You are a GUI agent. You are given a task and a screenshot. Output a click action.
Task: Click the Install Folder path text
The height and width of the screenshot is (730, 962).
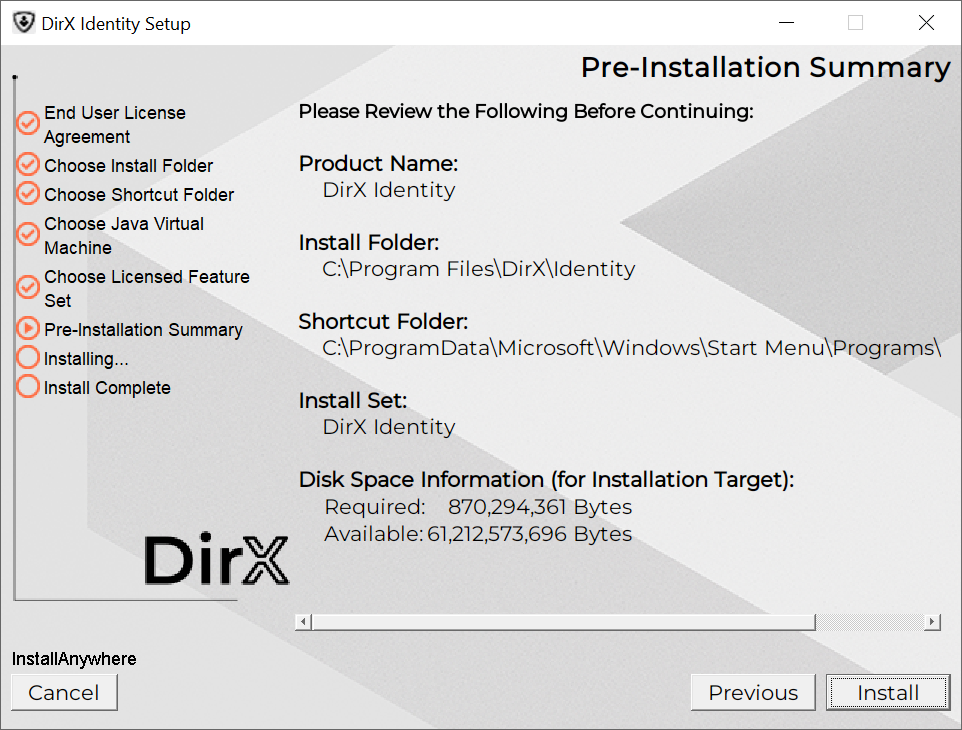click(478, 269)
